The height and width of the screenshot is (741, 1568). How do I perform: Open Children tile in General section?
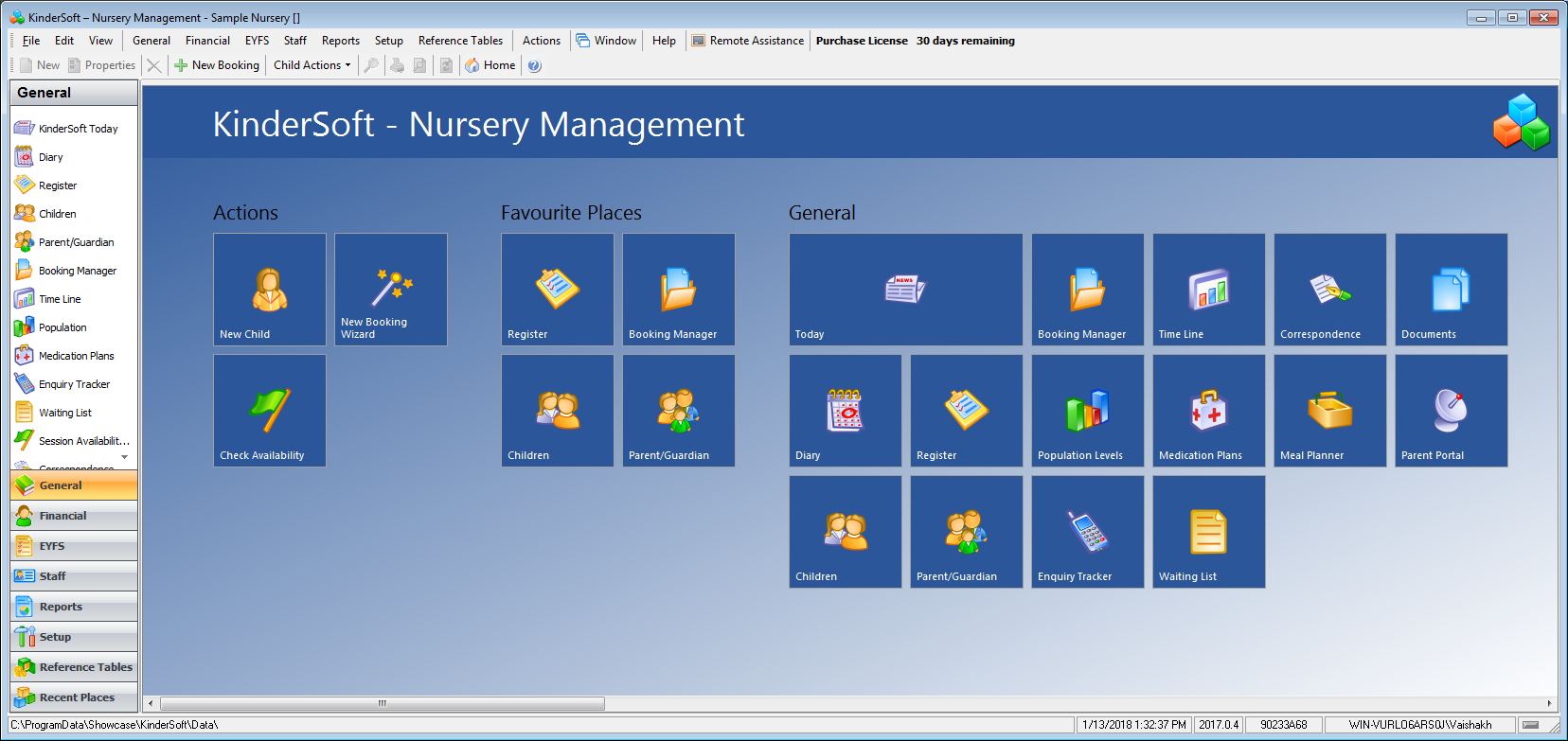846,532
